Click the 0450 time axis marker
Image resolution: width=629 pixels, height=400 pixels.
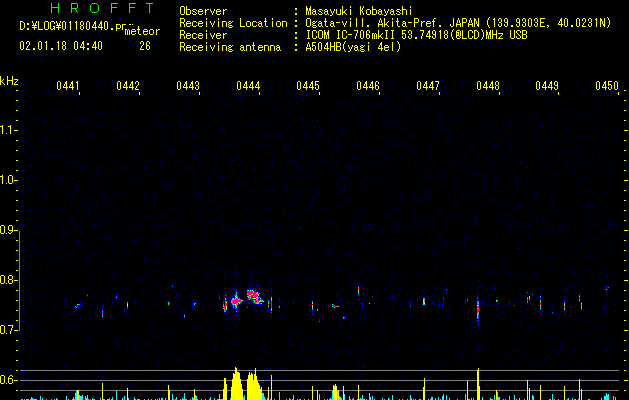[607, 85]
